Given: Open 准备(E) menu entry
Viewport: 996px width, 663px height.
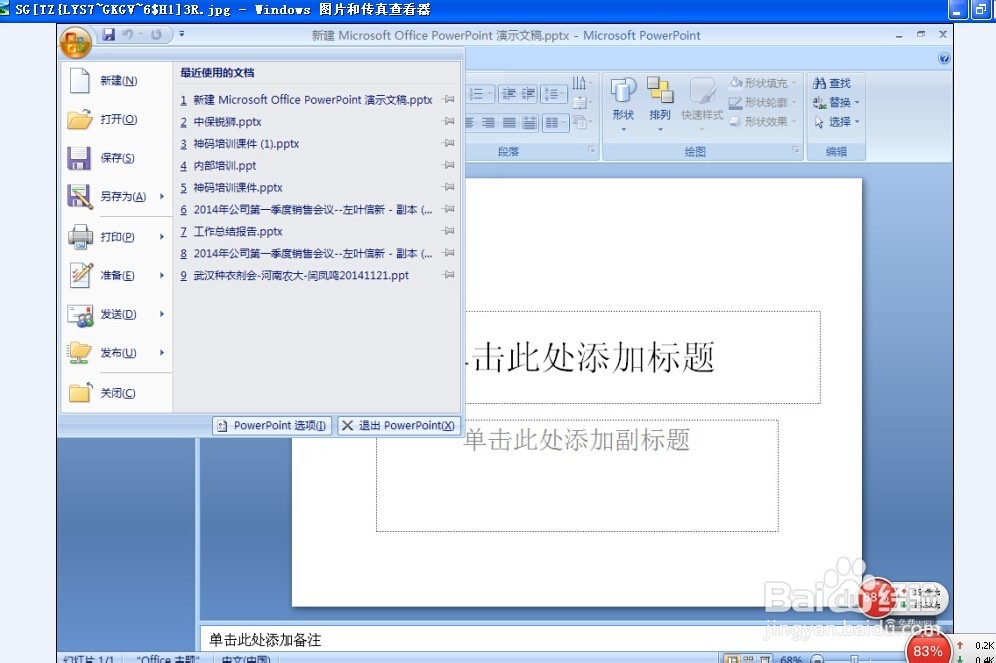Looking at the screenshot, I should pos(117,275).
